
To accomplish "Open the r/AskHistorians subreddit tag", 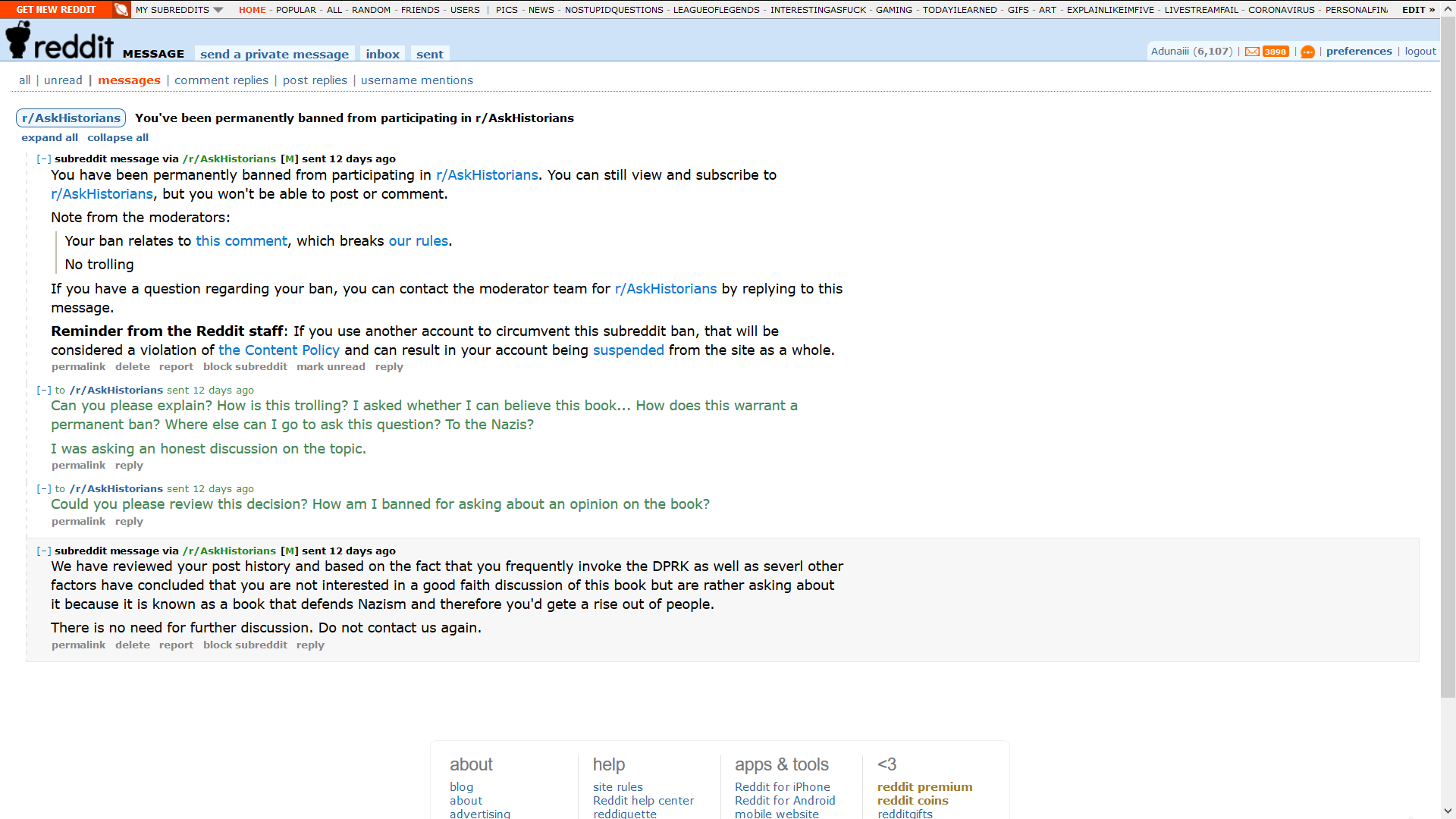I will point(71,118).
